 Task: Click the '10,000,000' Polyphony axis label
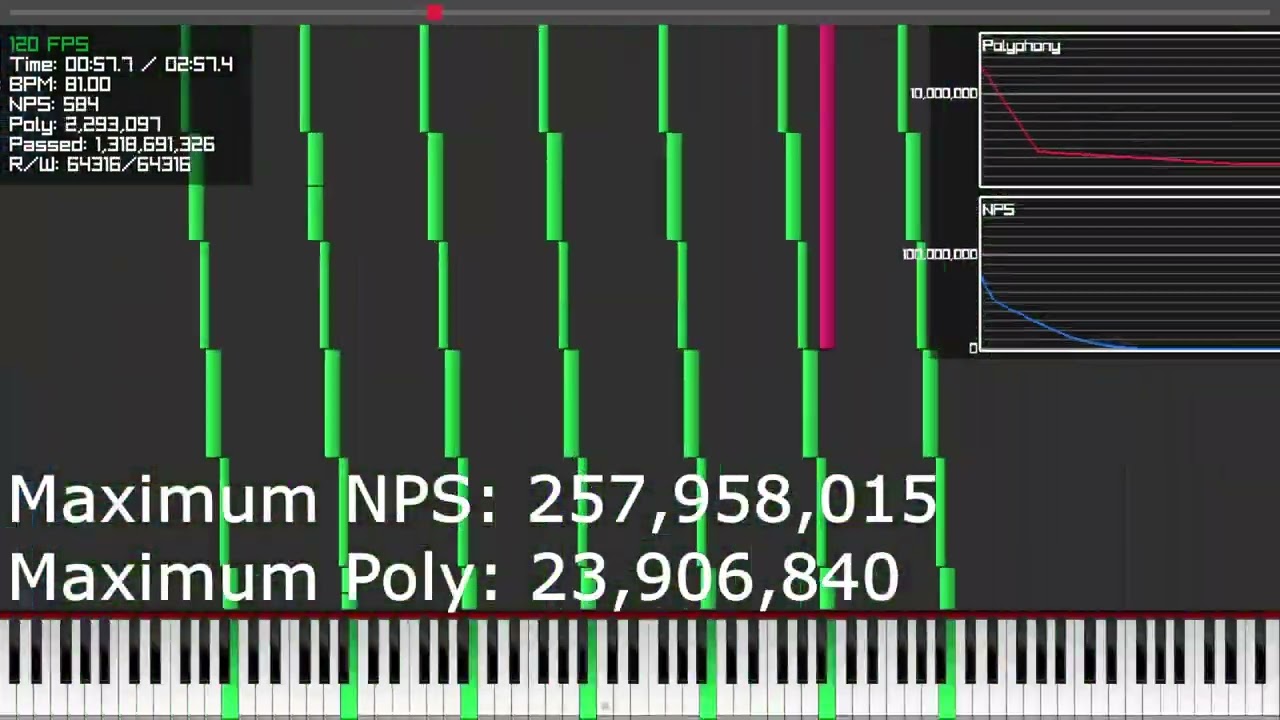coord(943,93)
